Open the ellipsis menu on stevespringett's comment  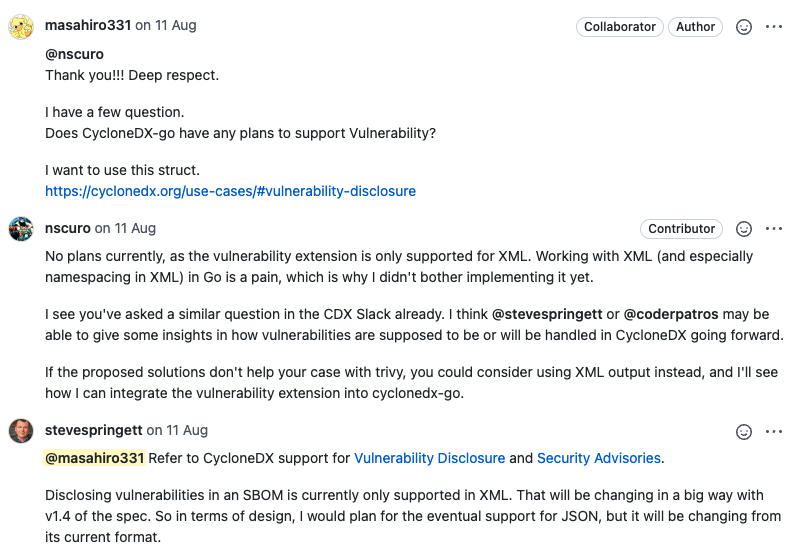(773, 432)
